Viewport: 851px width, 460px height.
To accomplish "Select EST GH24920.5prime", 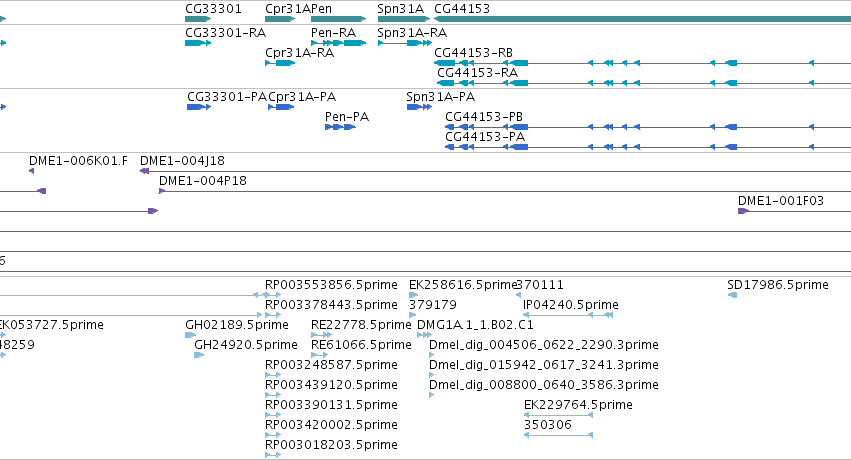I will (199, 355).
